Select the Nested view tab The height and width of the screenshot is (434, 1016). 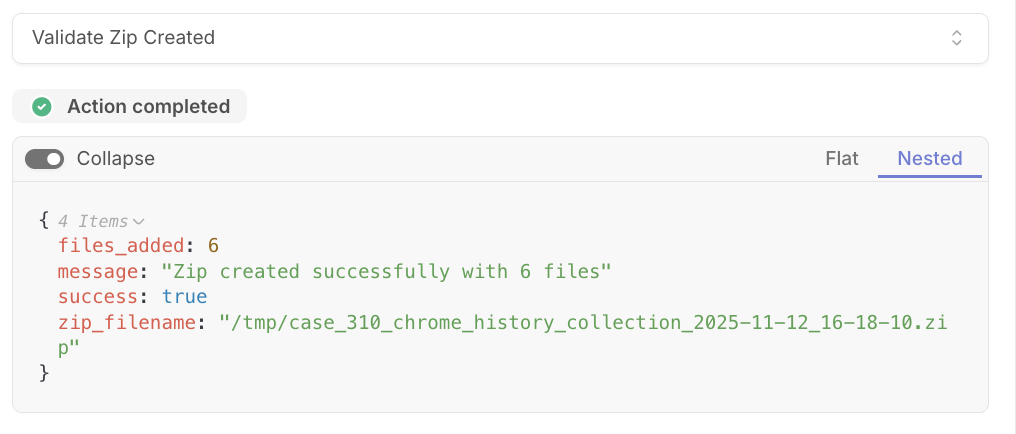pos(930,159)
